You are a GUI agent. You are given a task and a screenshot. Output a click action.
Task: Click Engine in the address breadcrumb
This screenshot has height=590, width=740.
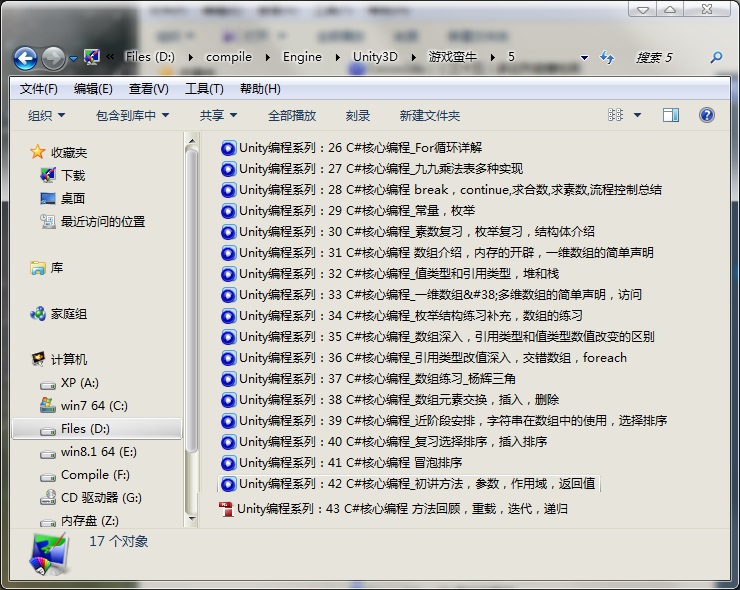pos(302,57)
